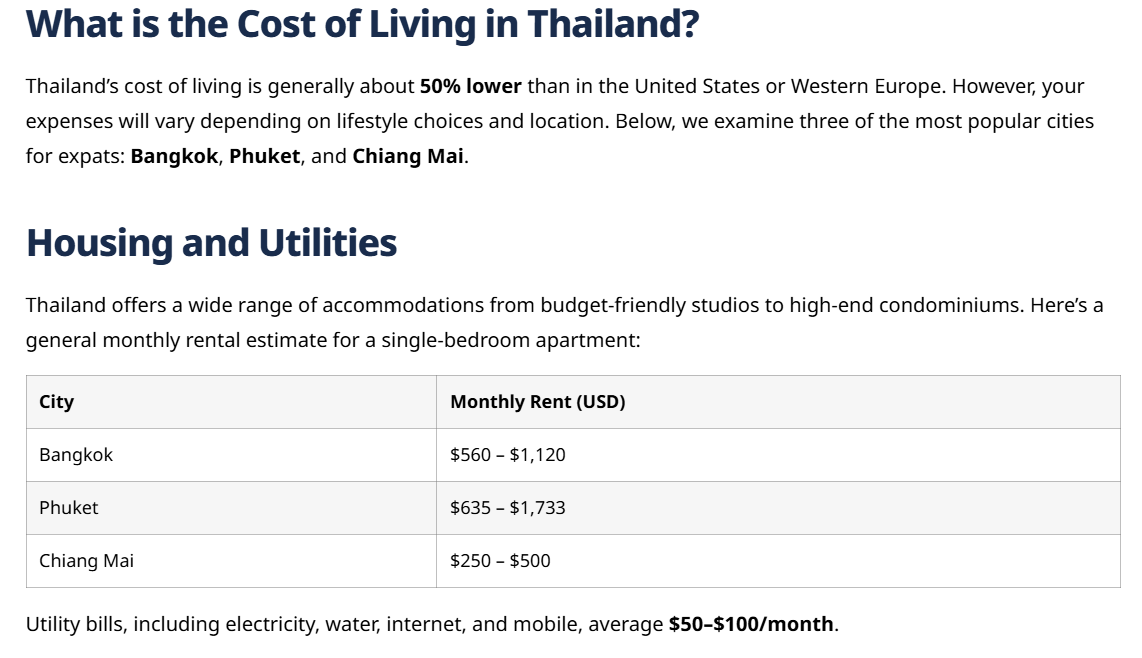Click the "Housing and Utilities" heading

click(x=211, y=243)
